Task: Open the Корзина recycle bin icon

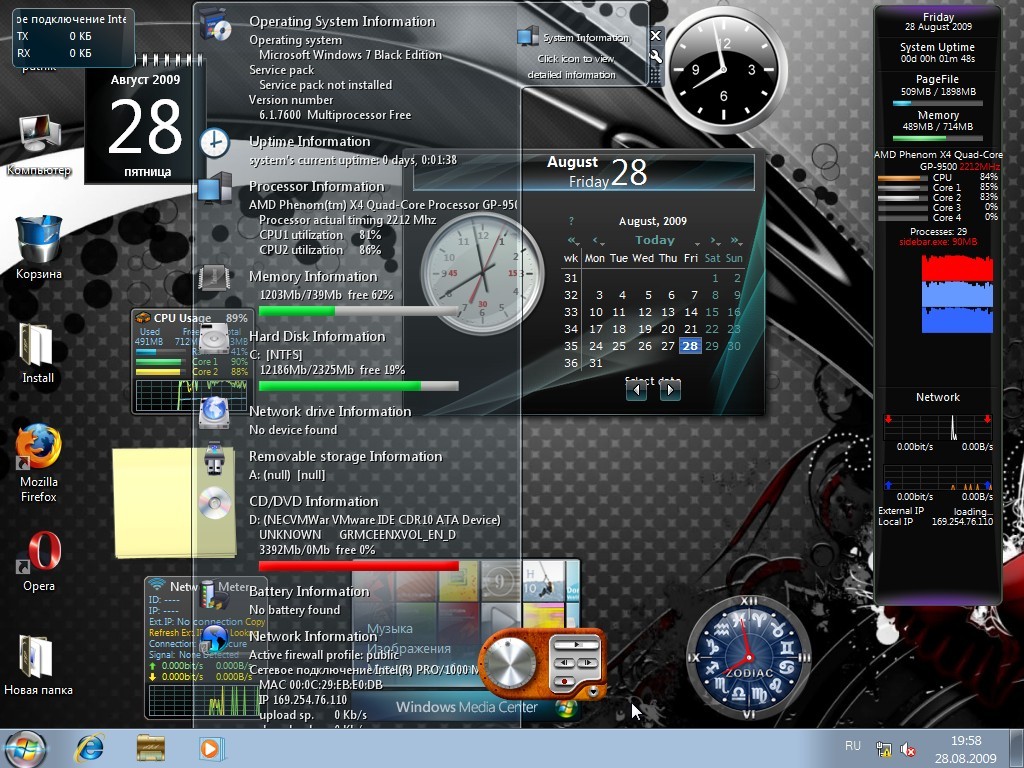Action: pyautogui.click(x=39, y=248)
